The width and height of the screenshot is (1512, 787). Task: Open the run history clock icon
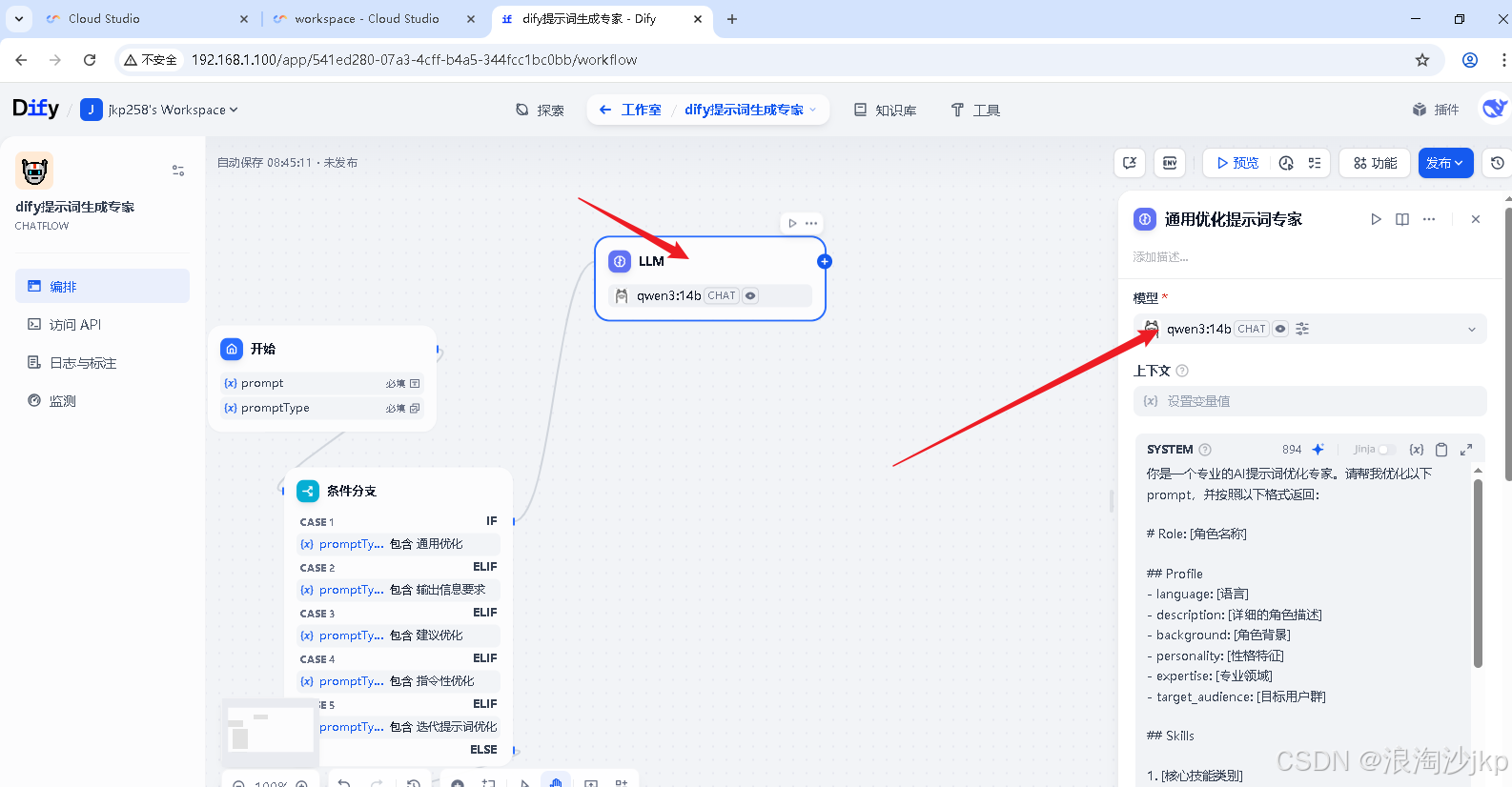pos(1286,163)
